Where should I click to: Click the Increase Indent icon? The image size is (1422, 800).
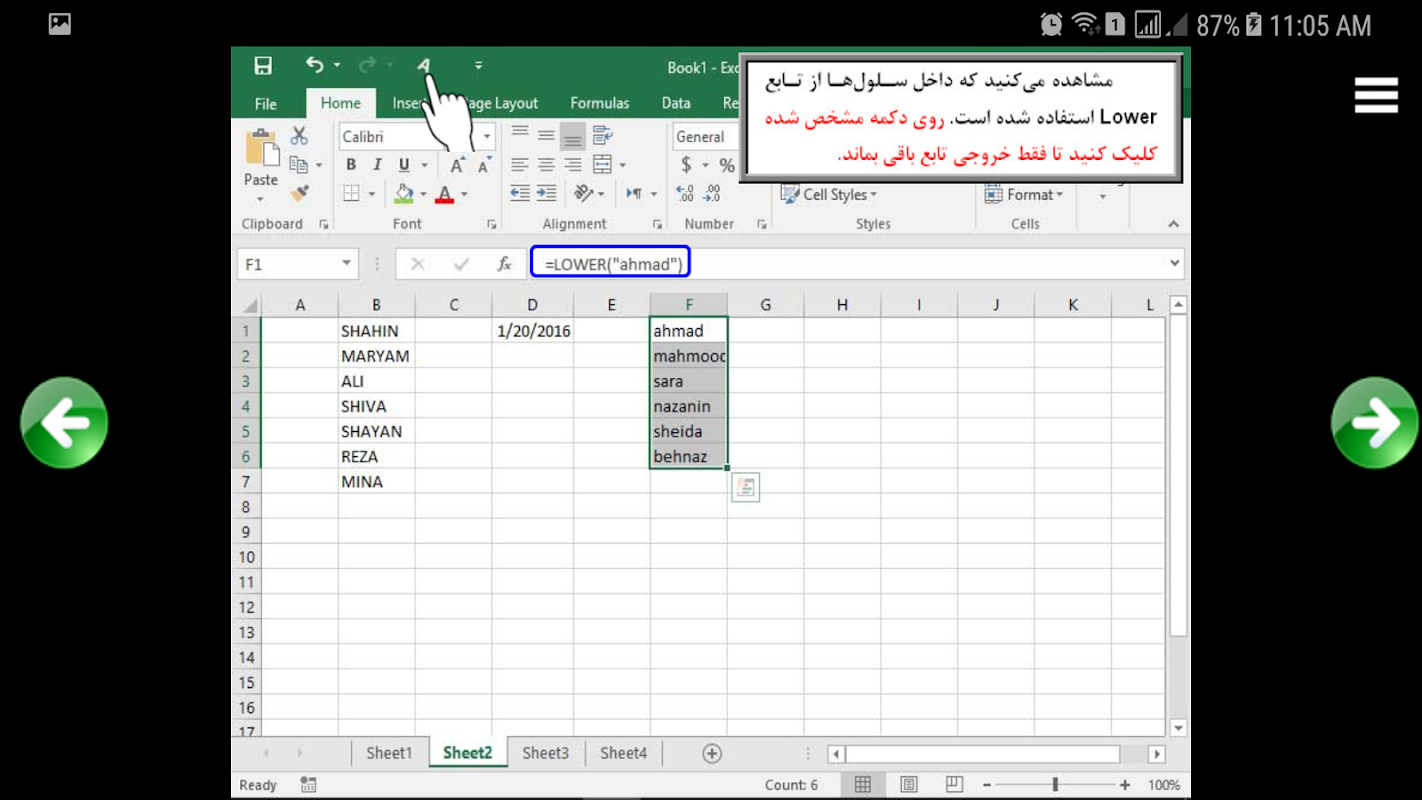(x=546, y=193)
